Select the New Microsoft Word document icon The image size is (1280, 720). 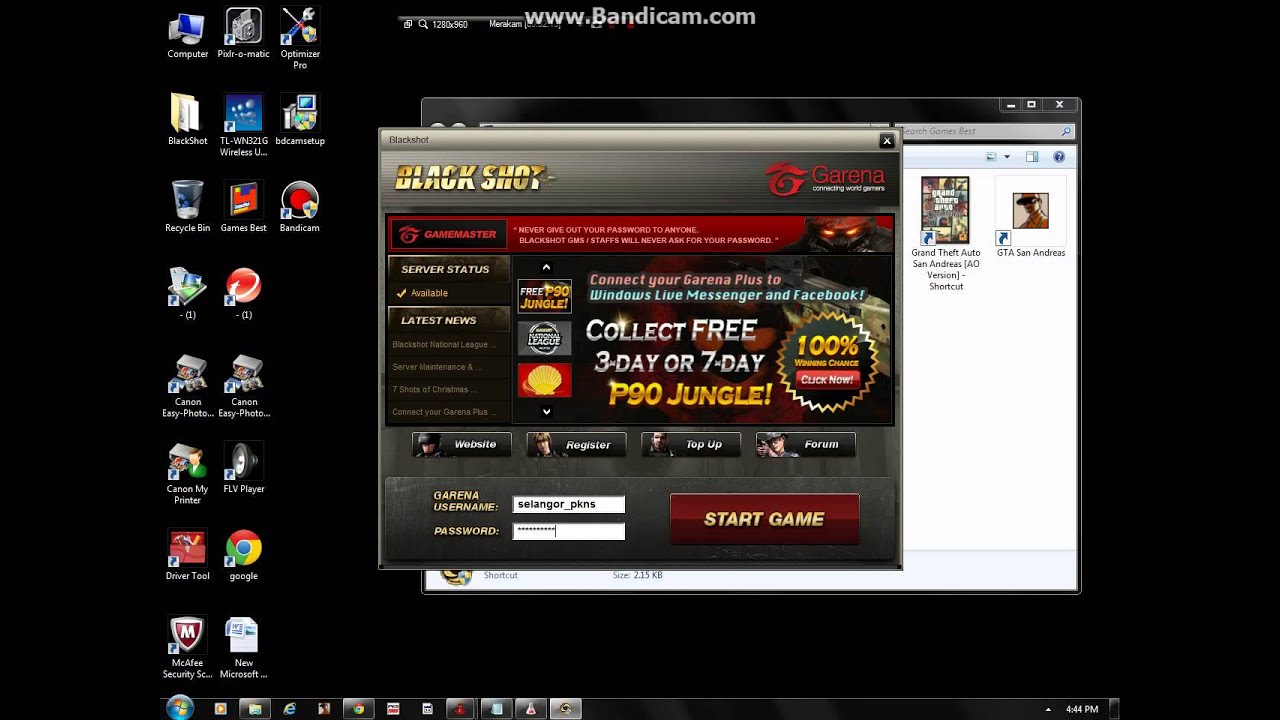[x=243, y=648]
